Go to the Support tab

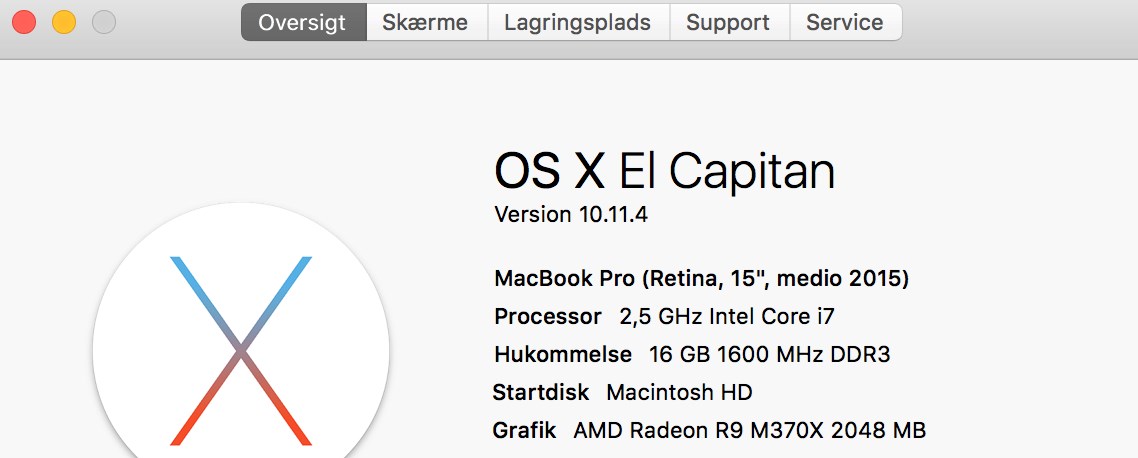pos(729,22)
